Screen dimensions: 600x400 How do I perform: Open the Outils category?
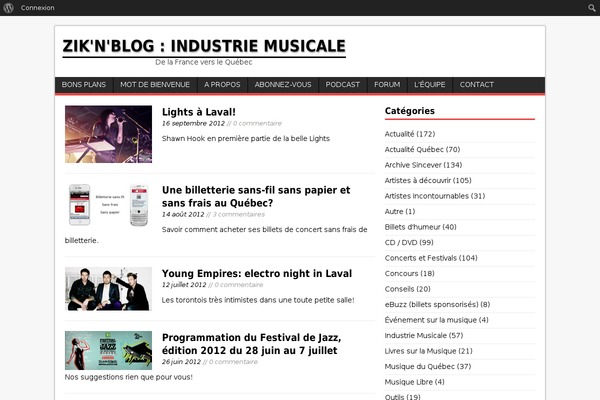coord(403,397)
